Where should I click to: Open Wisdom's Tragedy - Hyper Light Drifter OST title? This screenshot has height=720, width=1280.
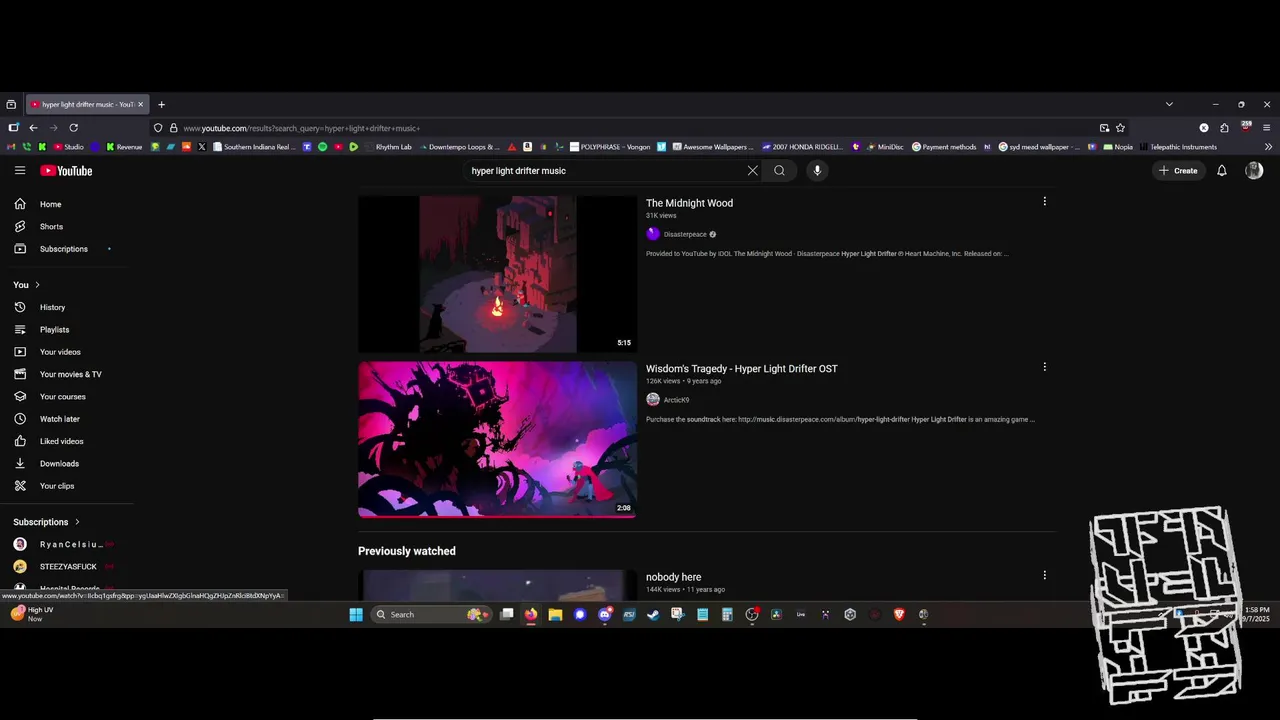[x=742, y=369]
